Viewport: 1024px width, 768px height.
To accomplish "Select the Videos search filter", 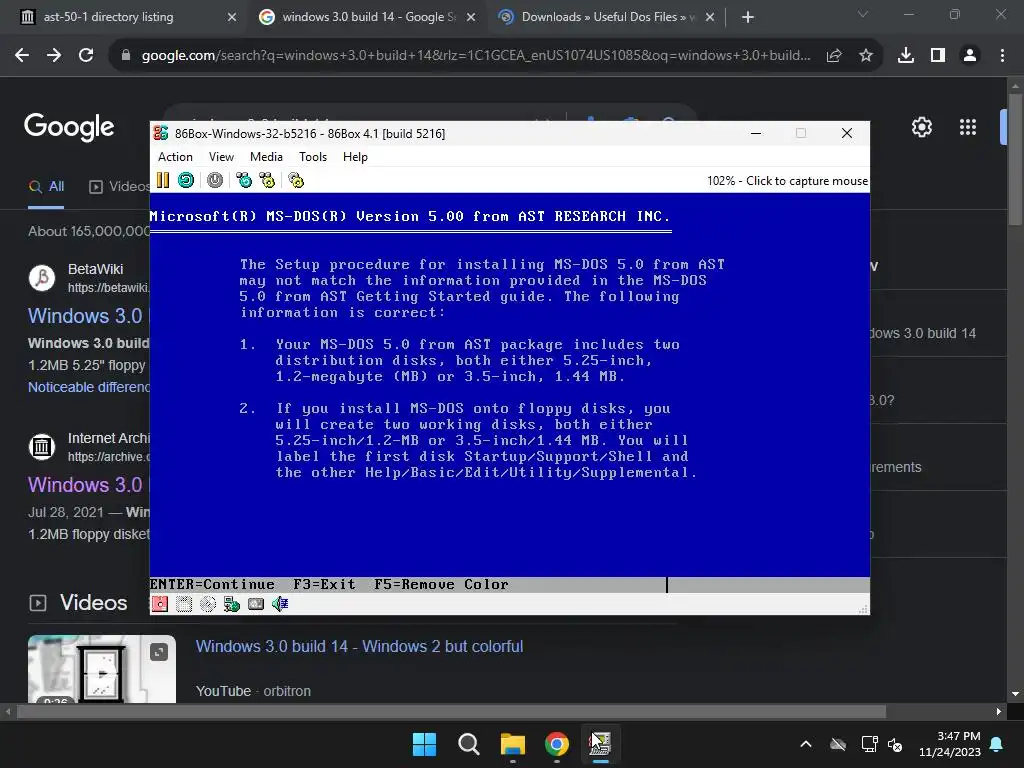I will (x=119, y=187).
